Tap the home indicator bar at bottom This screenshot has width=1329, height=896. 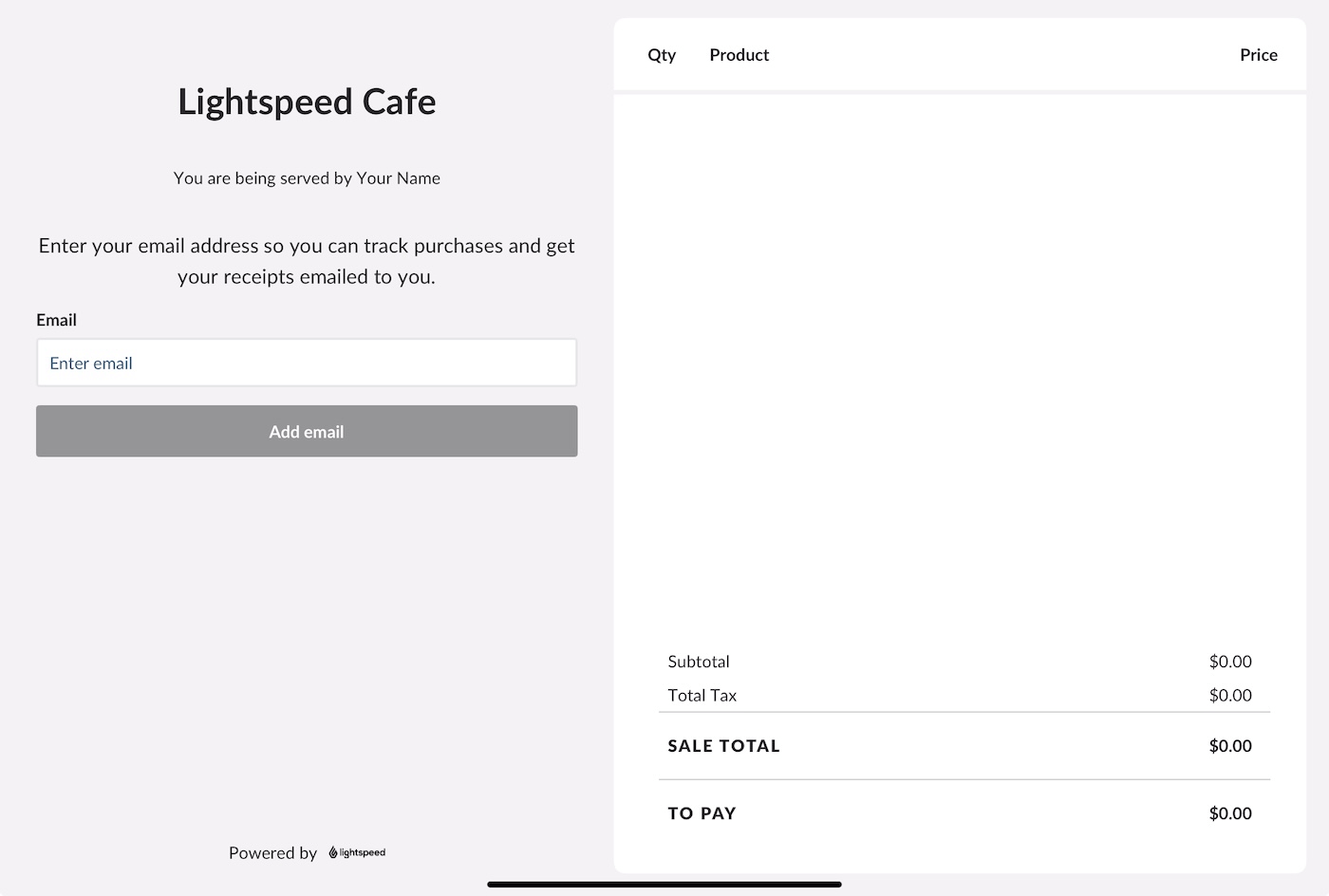pyautogui.click(x=664, y=884)
